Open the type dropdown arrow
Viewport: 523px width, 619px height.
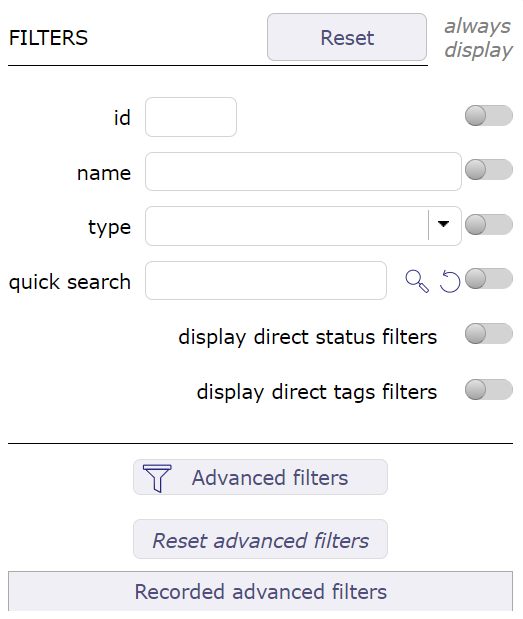click(444, 225)
